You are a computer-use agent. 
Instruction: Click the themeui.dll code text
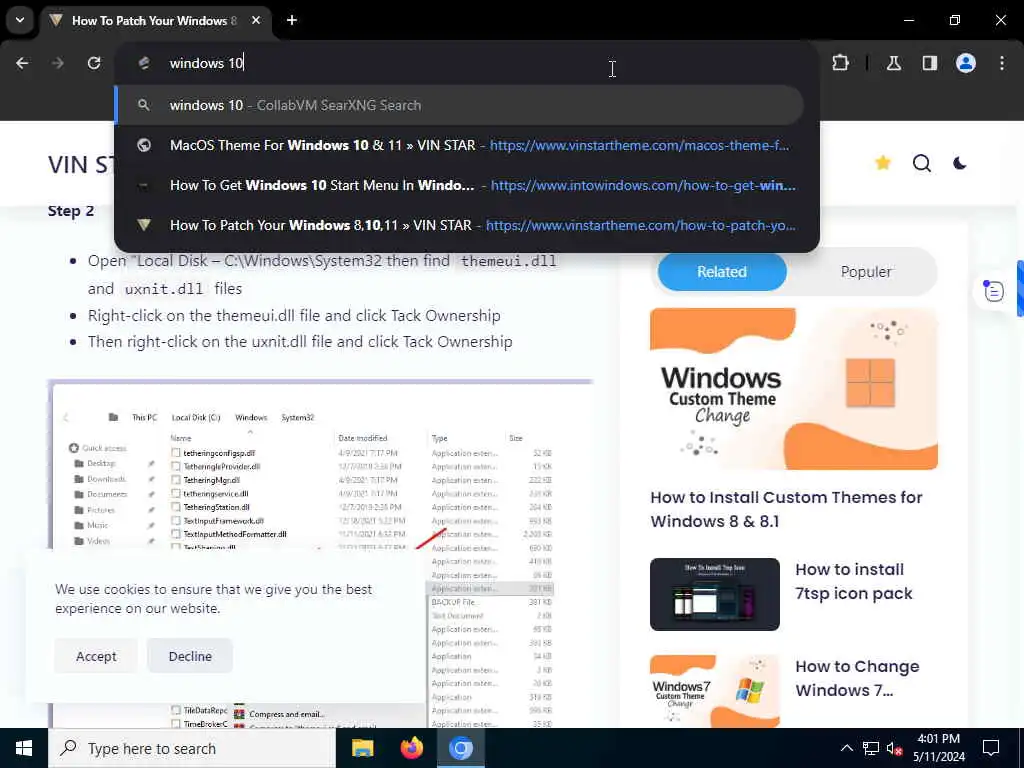[x=508, y=261]
